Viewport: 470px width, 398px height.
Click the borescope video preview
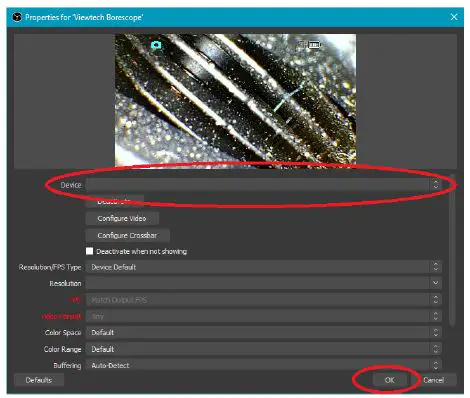point(235,100)
